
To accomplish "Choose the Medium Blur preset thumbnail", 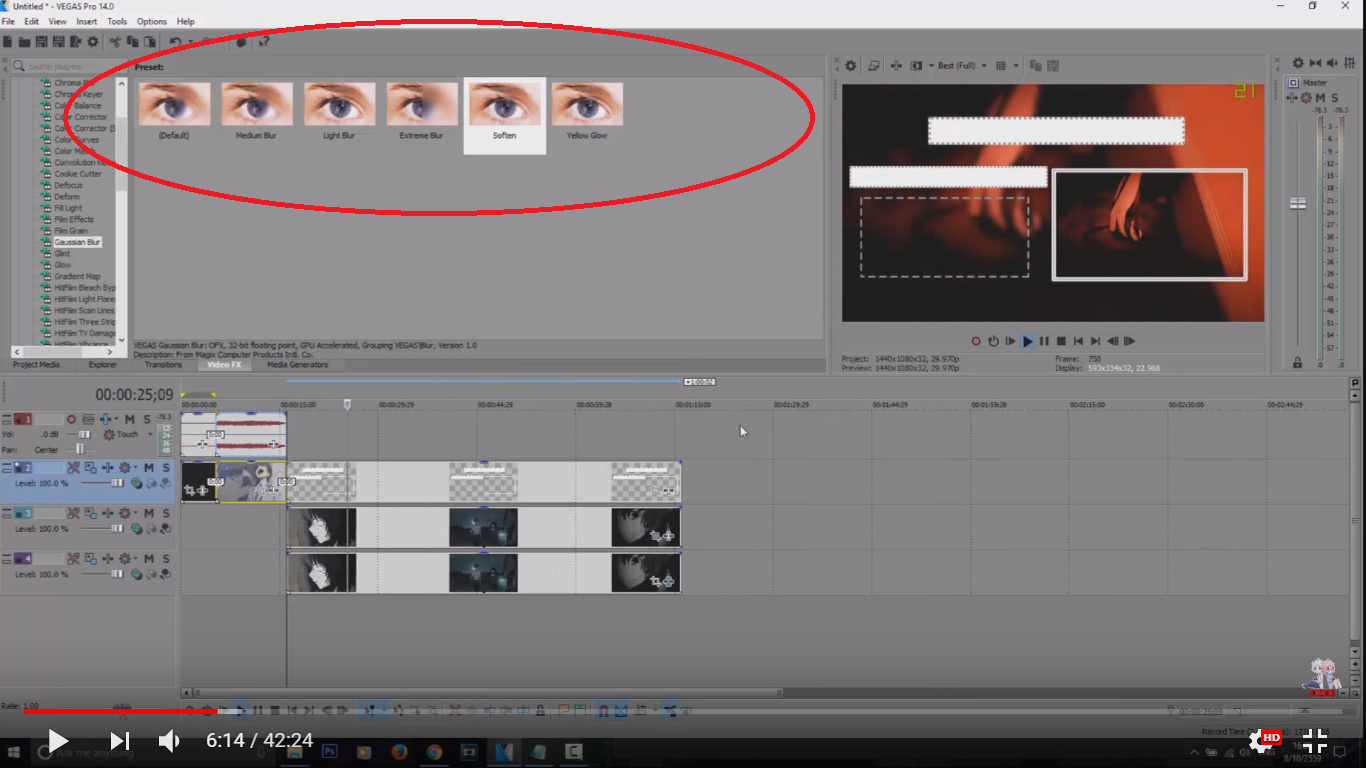I will click(x=256, y=104).
